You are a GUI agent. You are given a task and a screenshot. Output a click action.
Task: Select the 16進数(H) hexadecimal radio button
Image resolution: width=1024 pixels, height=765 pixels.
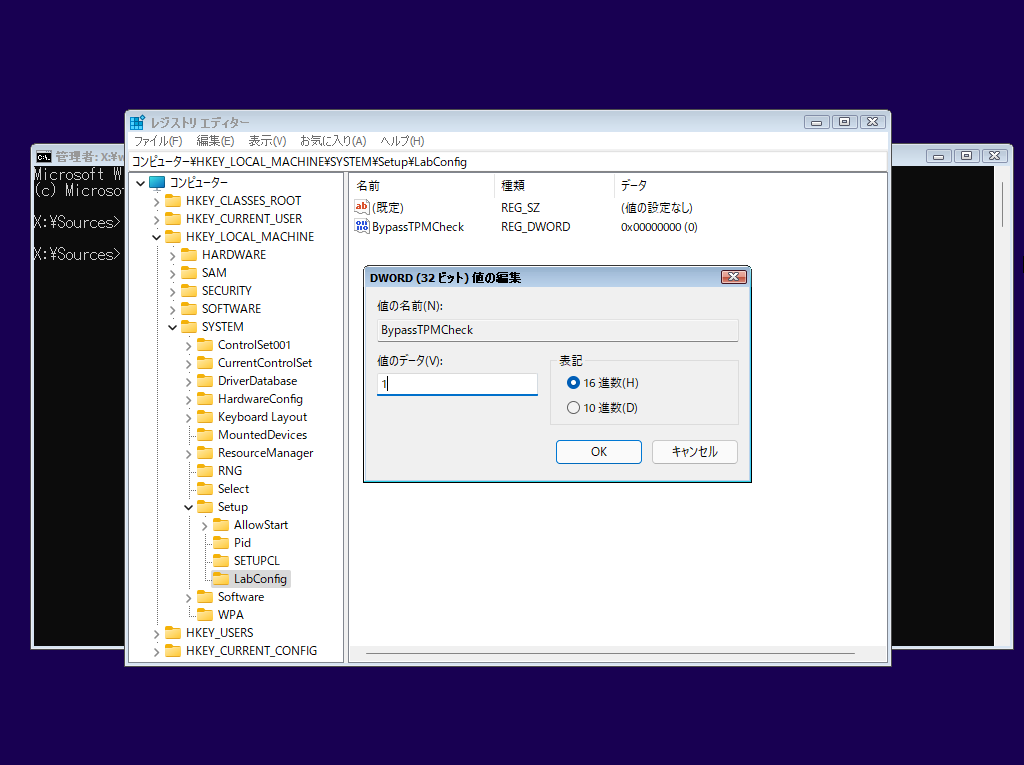point(573,383)
